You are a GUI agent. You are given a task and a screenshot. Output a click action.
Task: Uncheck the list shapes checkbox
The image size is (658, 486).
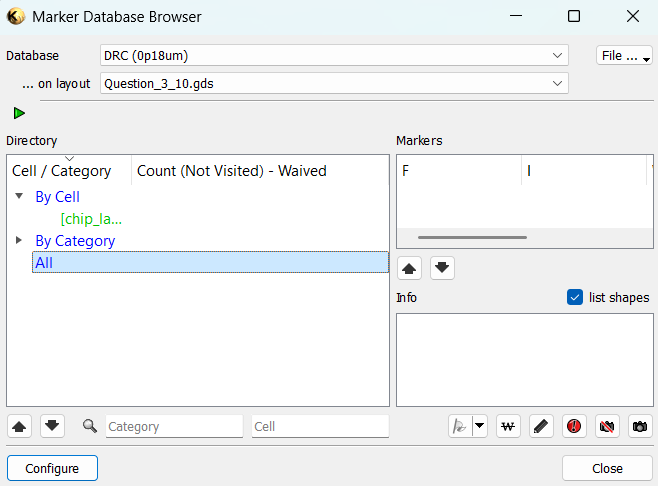575,297
